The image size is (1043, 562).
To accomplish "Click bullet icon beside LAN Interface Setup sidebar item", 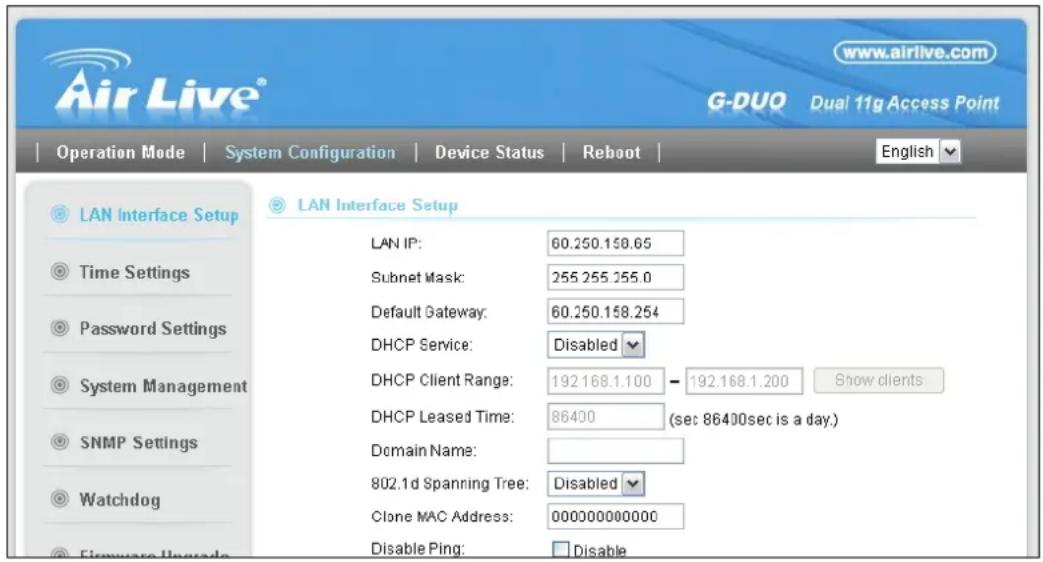I will click(60, 214).
